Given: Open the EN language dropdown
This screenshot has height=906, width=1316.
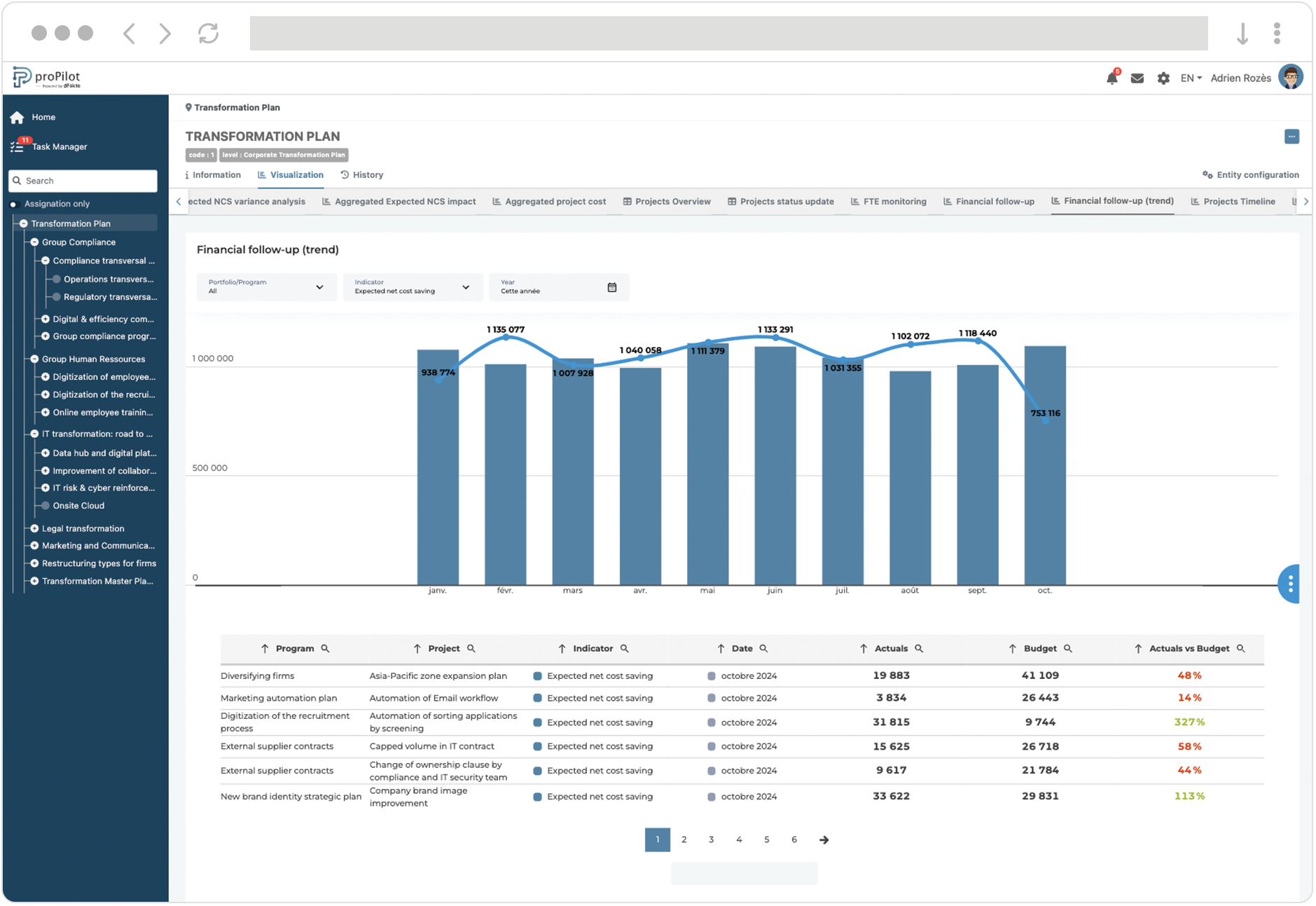Looking at the screenshot, I should coord(1191,78).
